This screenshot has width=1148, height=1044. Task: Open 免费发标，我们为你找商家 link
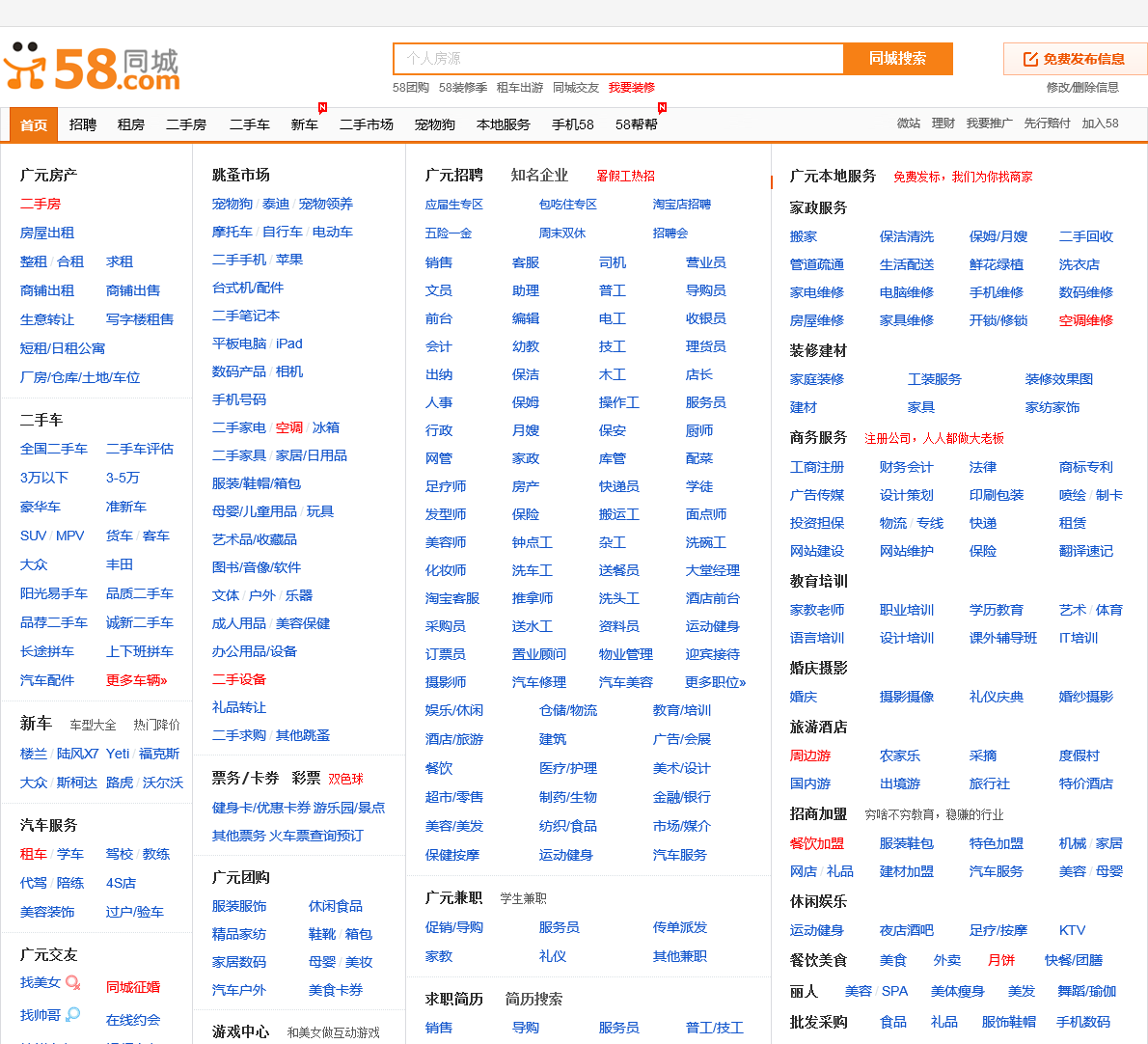coord(963,177)
